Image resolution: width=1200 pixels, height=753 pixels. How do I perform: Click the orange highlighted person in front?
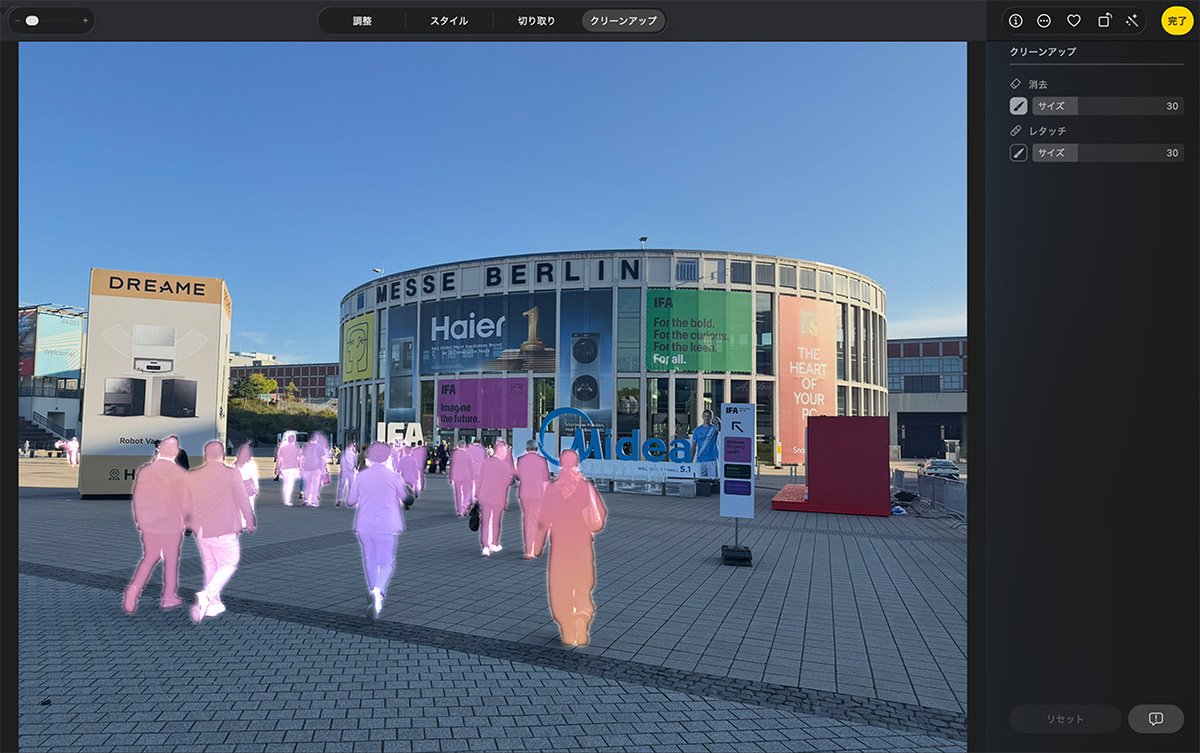571,547
